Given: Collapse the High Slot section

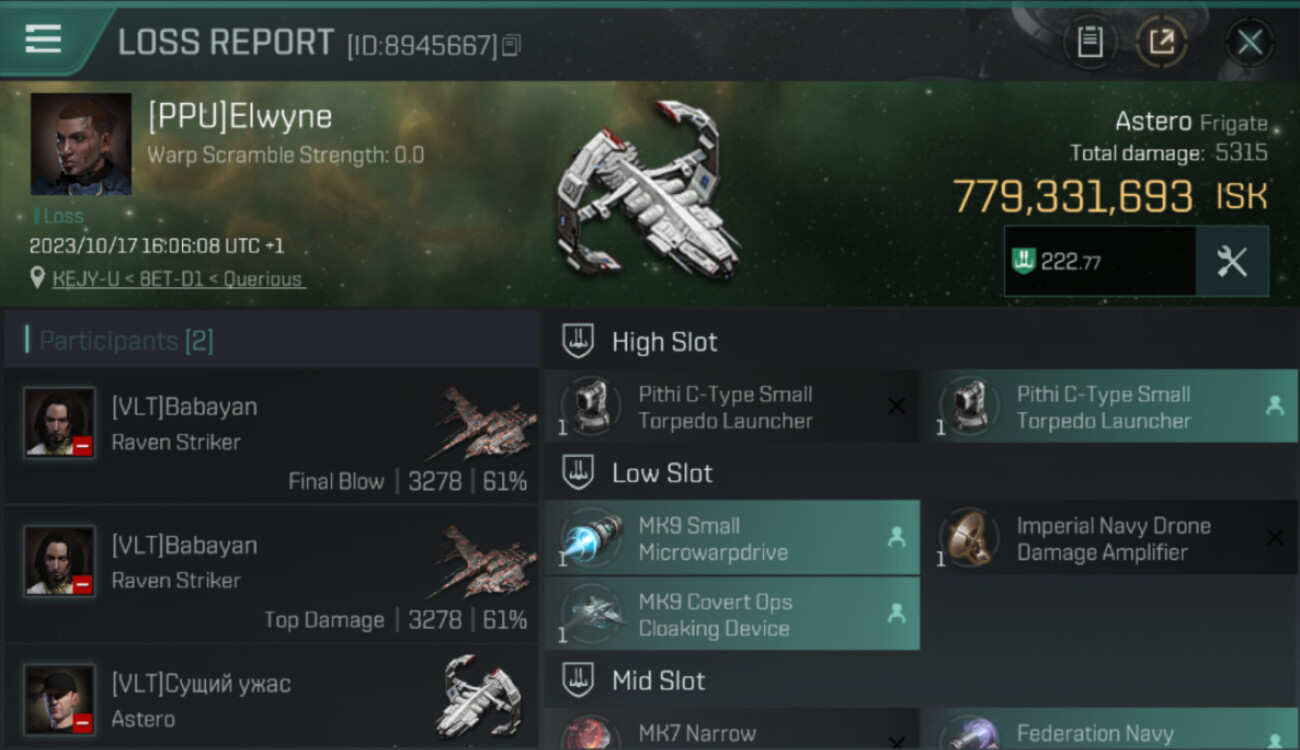Looking at the screenshot, I should [578, 341].
